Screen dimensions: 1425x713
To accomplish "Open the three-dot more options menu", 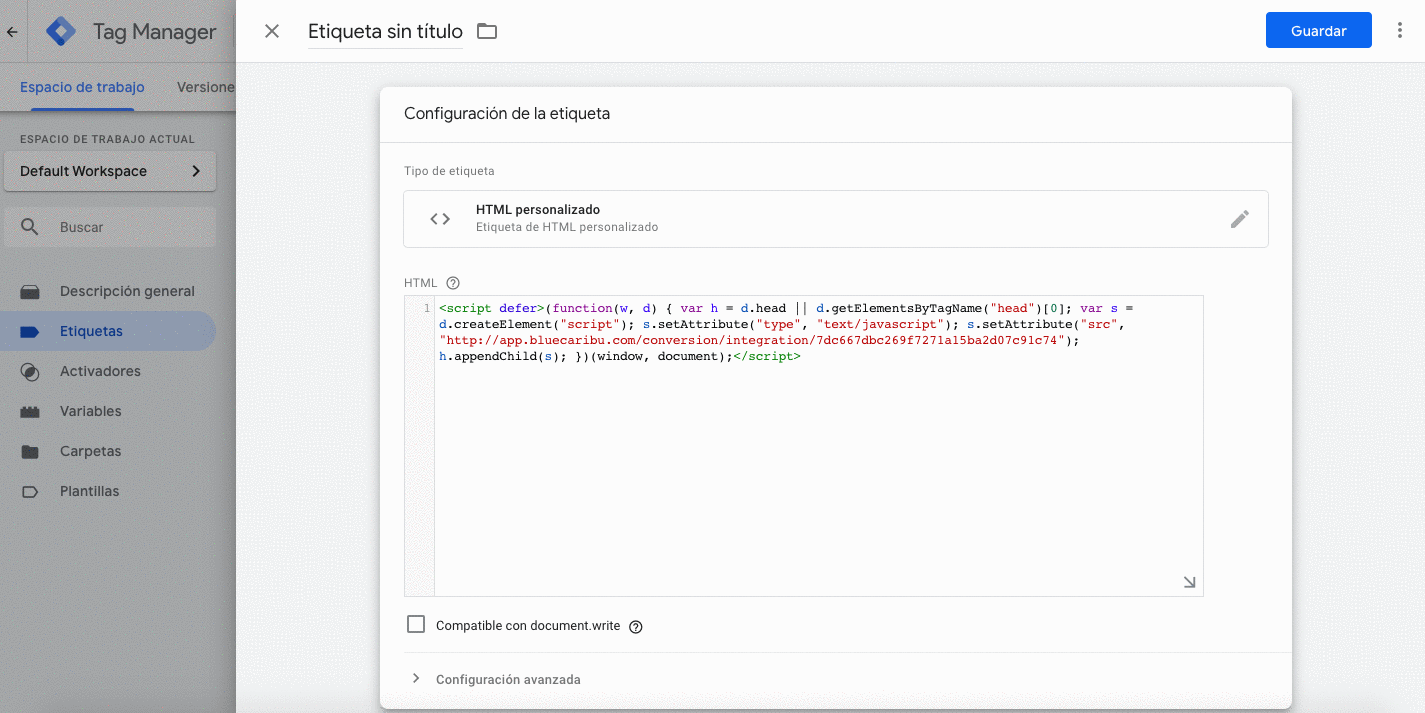I will point(1400,31).
